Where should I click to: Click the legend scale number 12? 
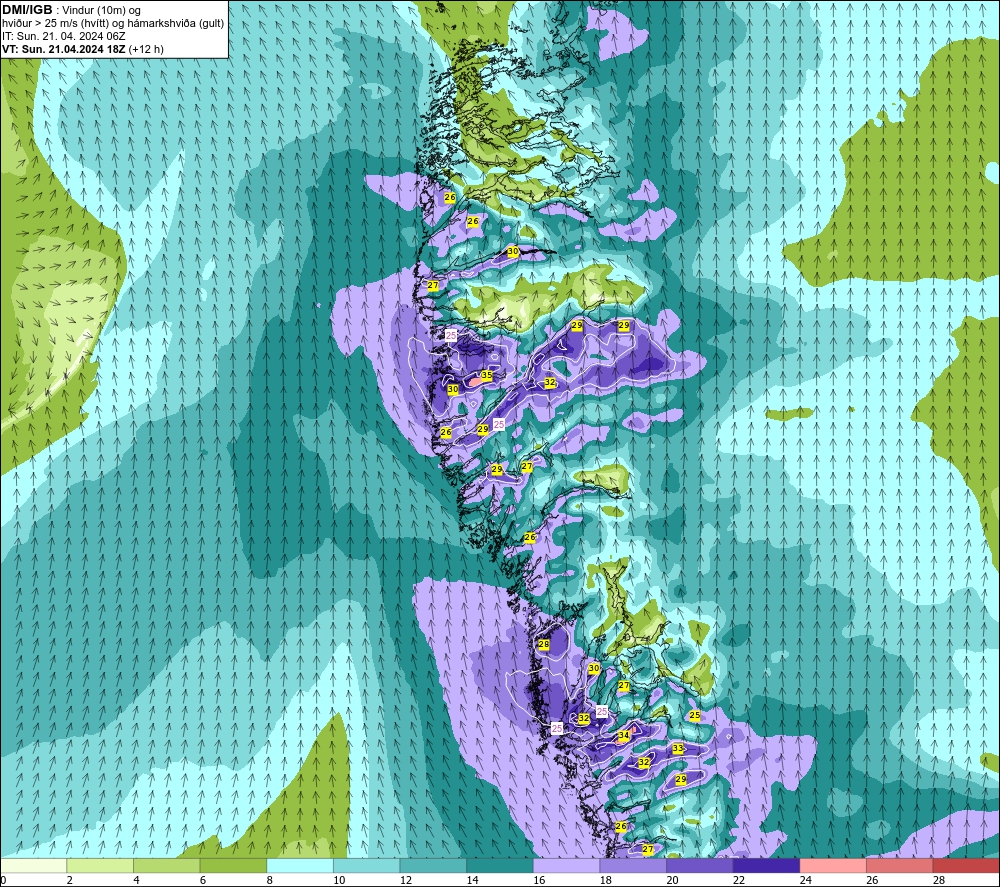click(406, 880)
